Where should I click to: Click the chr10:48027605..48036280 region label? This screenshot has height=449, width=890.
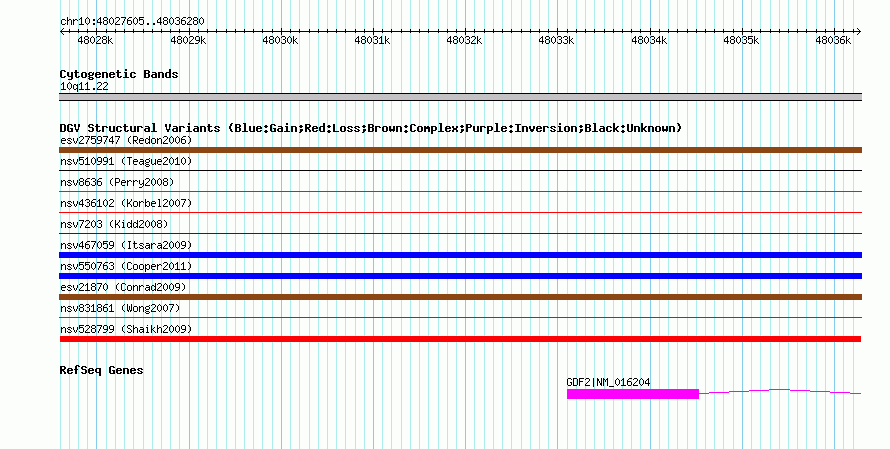click(132, 21)
